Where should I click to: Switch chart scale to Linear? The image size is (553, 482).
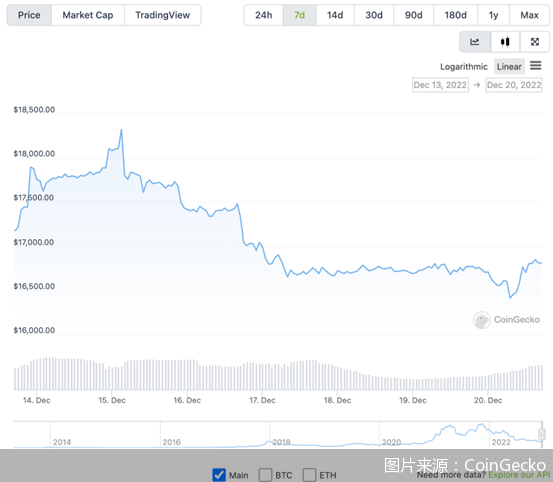pos(509,67)
